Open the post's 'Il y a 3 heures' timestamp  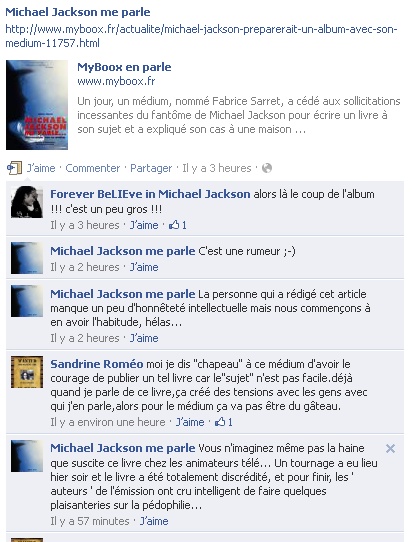[217, 168]
